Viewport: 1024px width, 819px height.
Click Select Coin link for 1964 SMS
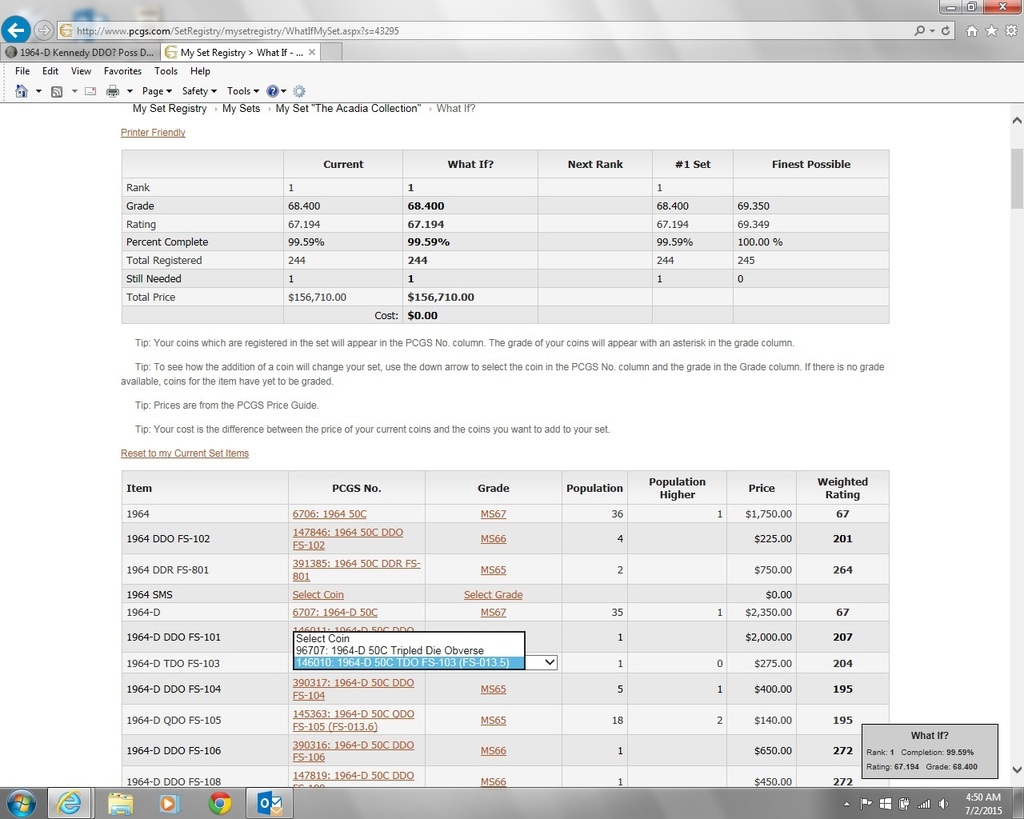point(318,594)
